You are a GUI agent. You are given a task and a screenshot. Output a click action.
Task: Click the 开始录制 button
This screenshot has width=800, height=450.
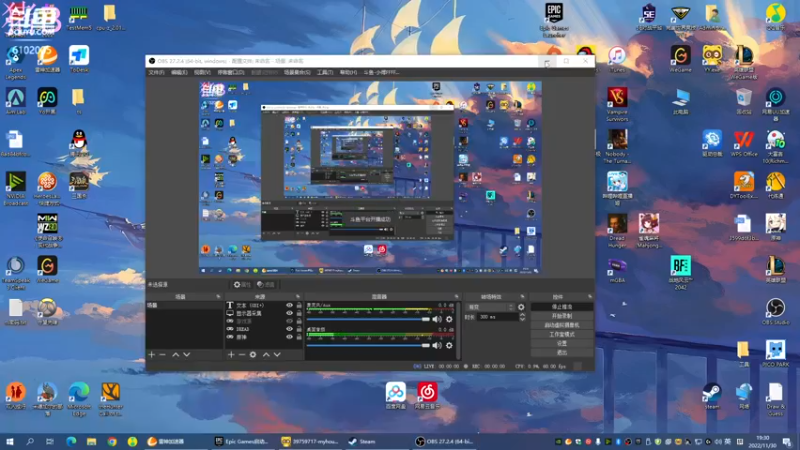[562, 316]
